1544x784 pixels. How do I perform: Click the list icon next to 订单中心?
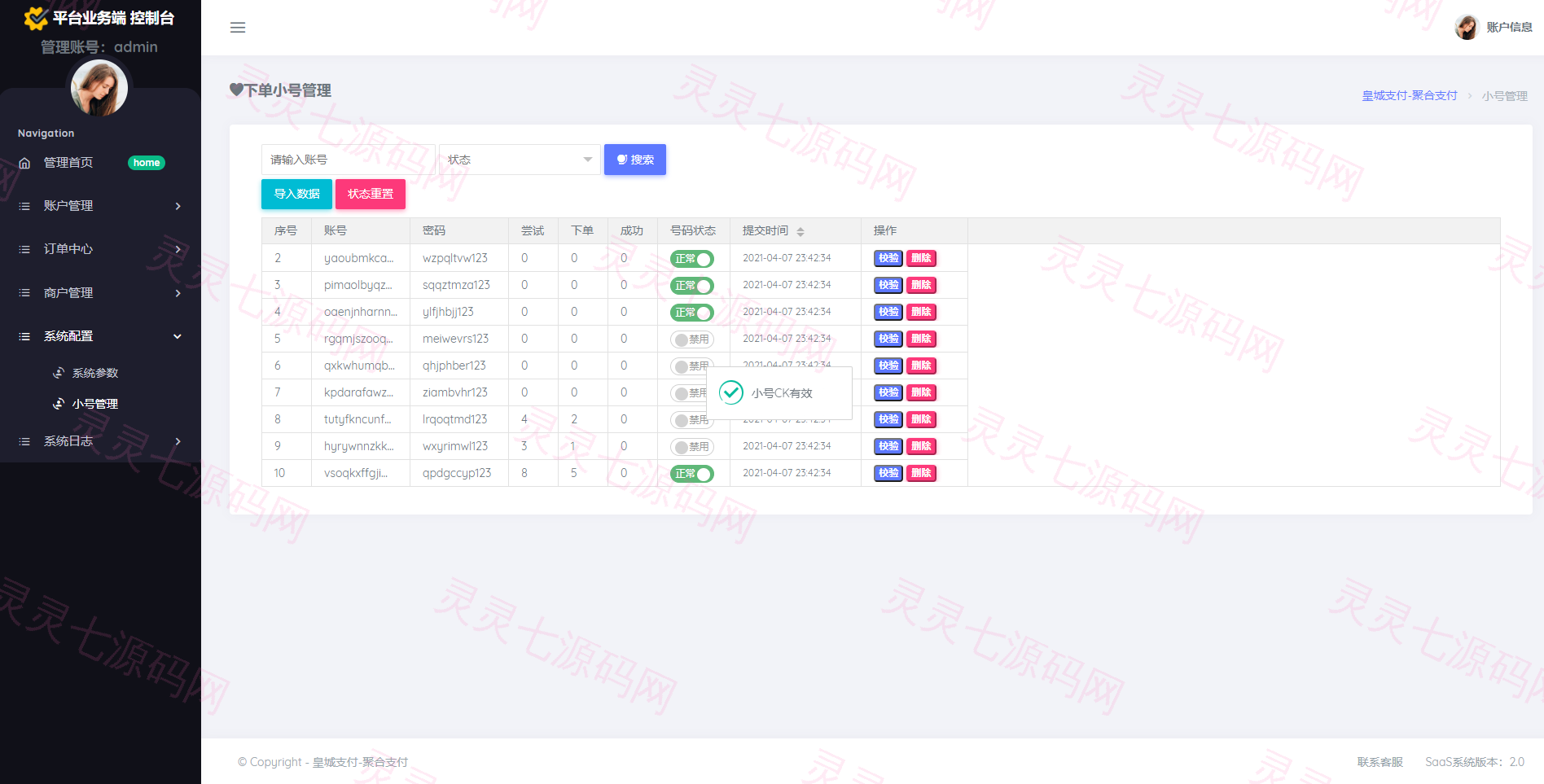(x=24, y=249)
